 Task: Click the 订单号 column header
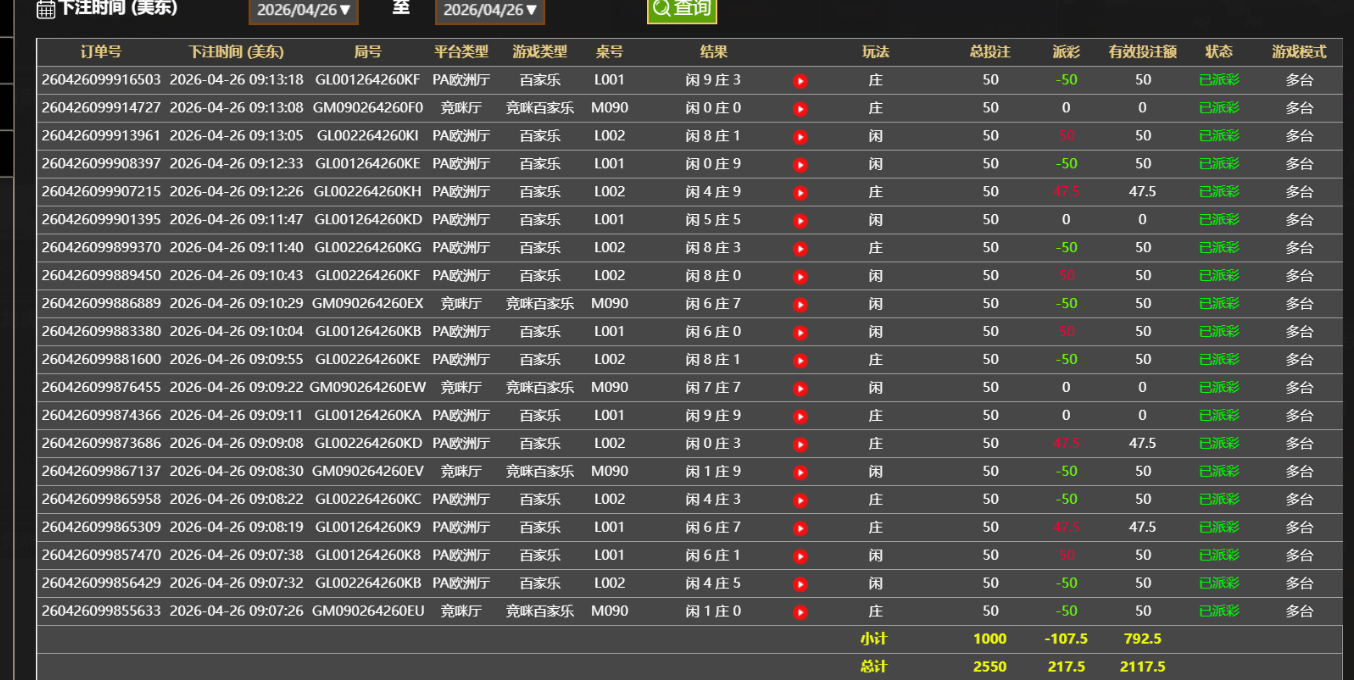(101, 52)
